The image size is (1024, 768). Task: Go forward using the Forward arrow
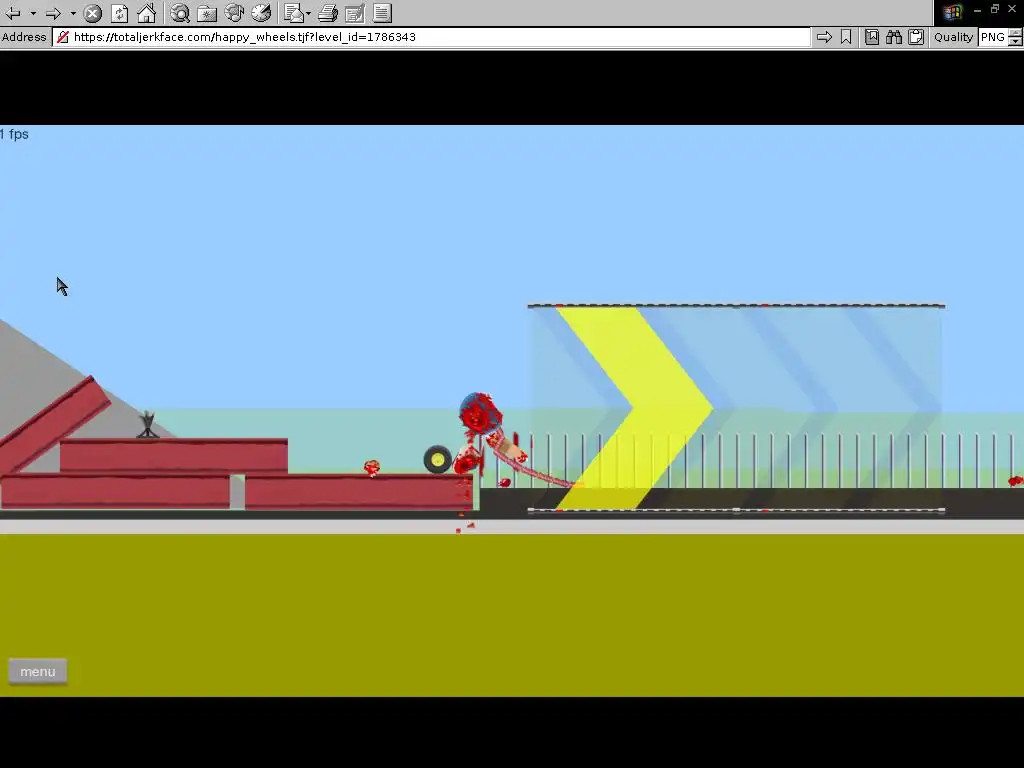(x=54, y=13)
